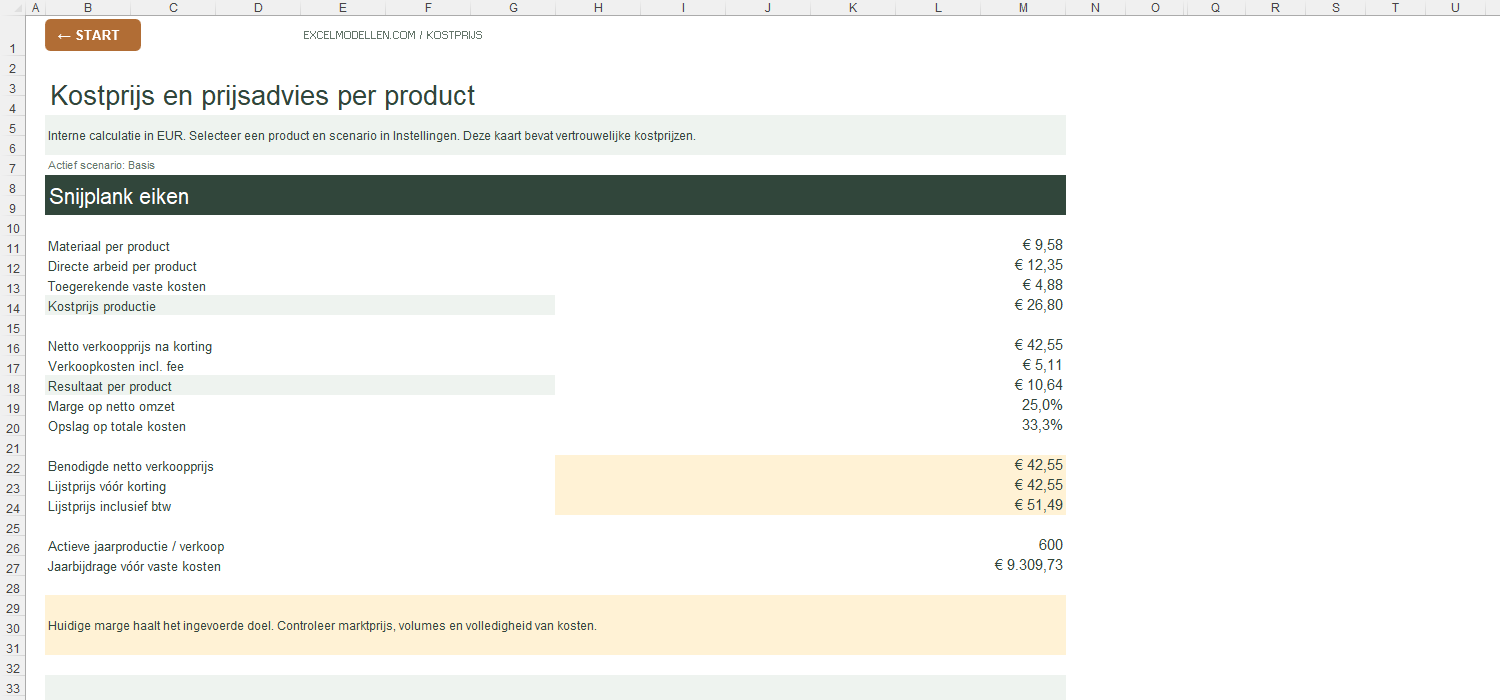The image size is (1500, 700).
Task: Select the result value € 10,64
Action: (1038, 385)
